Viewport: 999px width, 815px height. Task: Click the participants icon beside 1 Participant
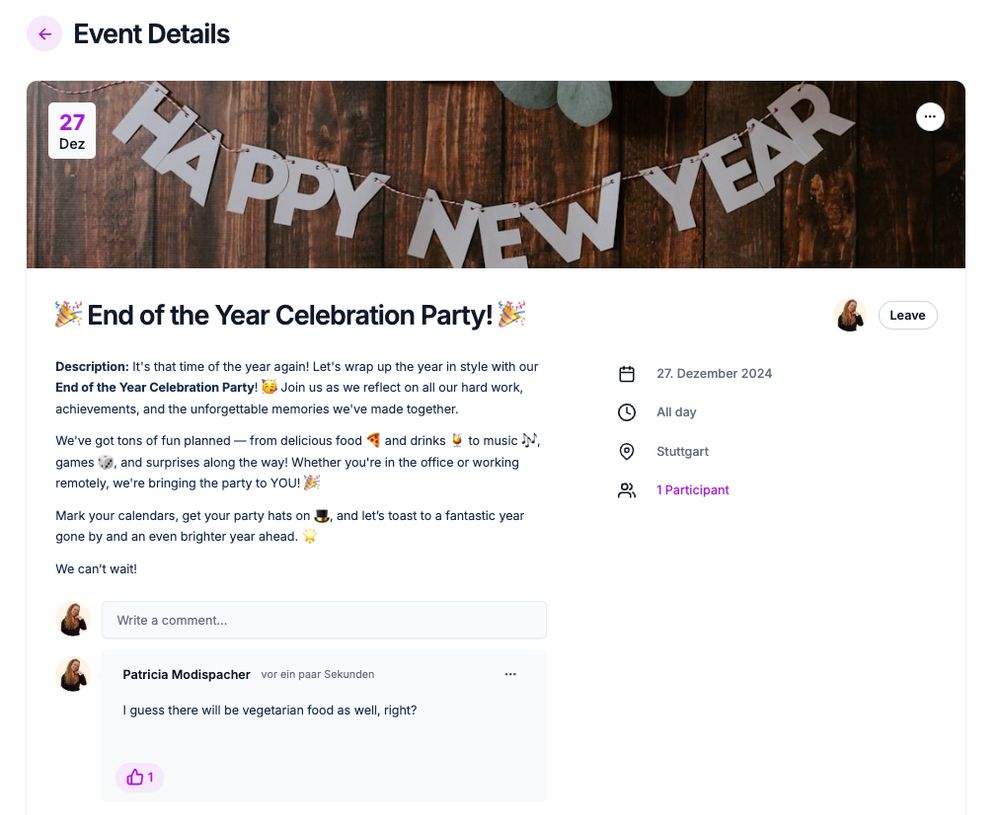click(x=627, y=489)
